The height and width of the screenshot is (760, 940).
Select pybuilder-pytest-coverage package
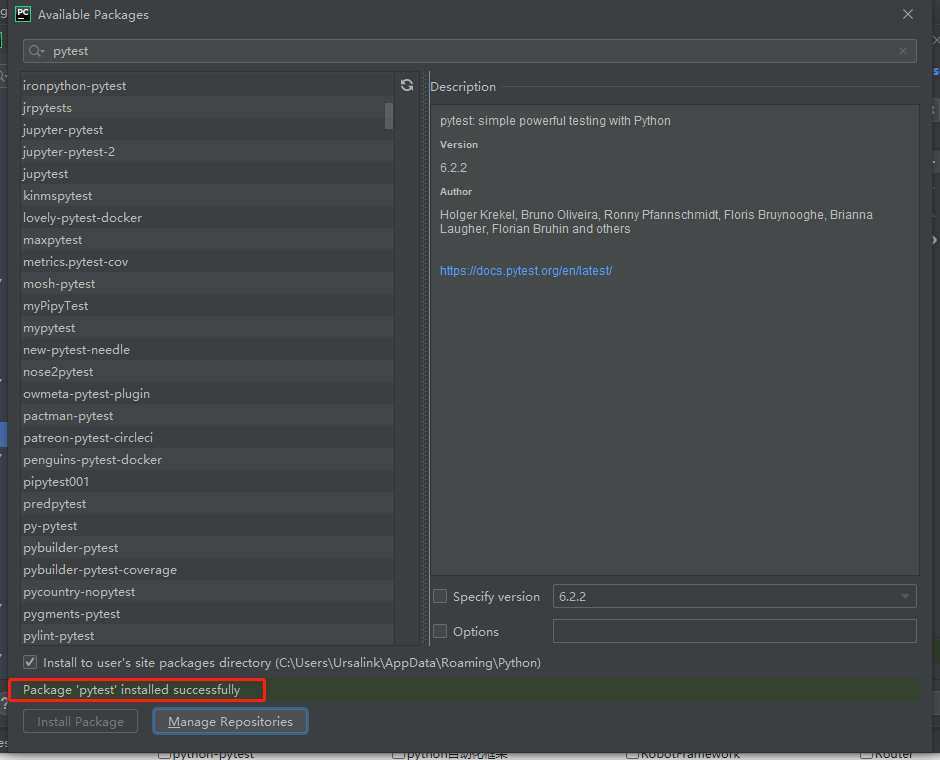click(207, 569)
